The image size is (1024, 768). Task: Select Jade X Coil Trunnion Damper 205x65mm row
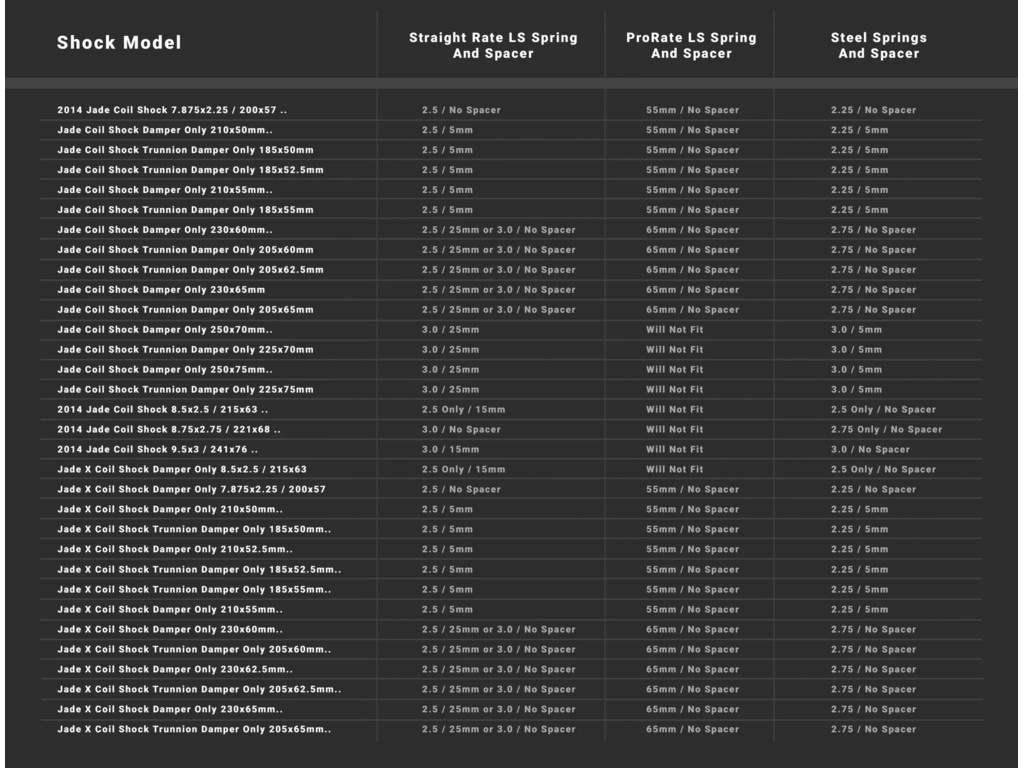[x=194, y=730]
